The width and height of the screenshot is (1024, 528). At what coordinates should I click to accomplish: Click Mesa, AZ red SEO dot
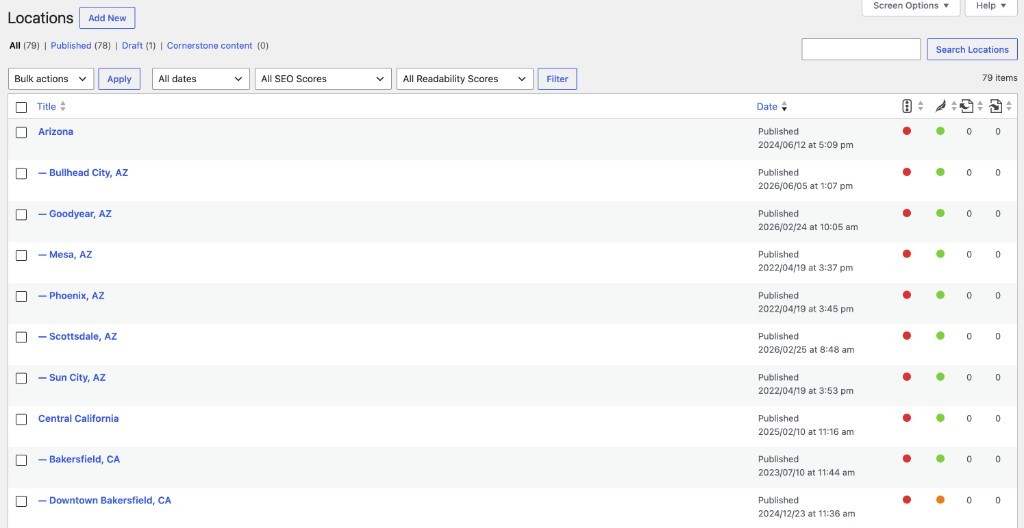coord(906,254)
